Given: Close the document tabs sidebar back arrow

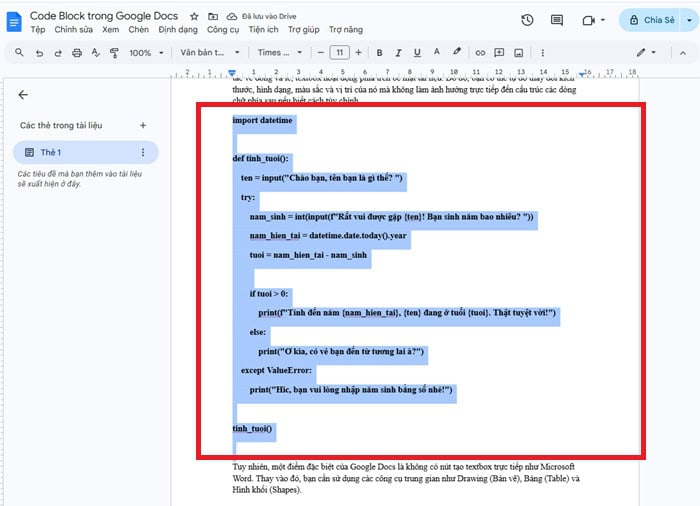Looking at the screenshot, I should (x=23, y=95).
